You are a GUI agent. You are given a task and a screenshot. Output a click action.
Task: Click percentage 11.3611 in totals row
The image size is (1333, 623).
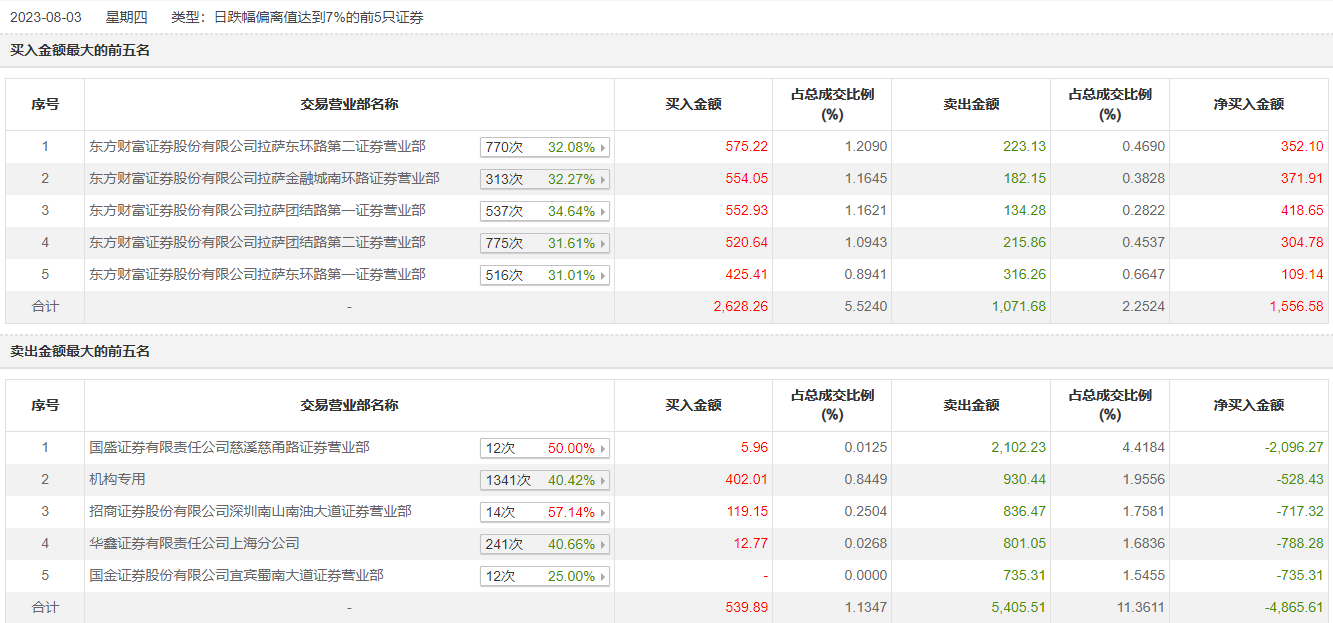pyautogui.click(x=1140, y=607)
